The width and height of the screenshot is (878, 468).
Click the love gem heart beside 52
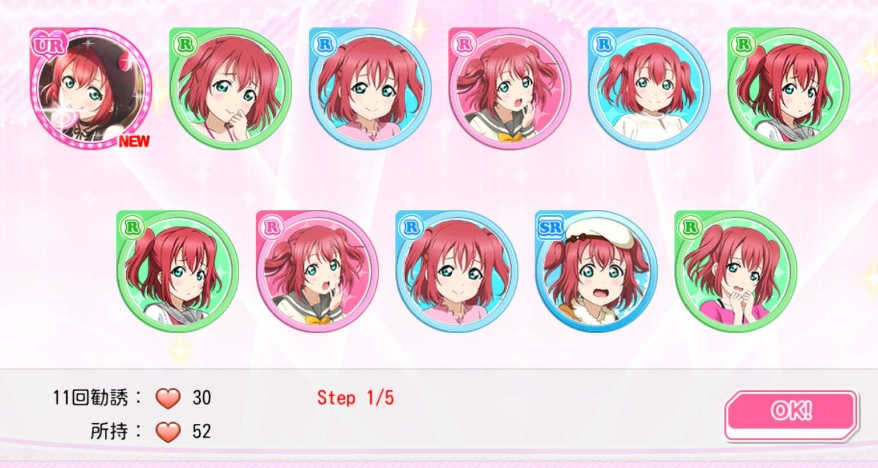point(168,432)
